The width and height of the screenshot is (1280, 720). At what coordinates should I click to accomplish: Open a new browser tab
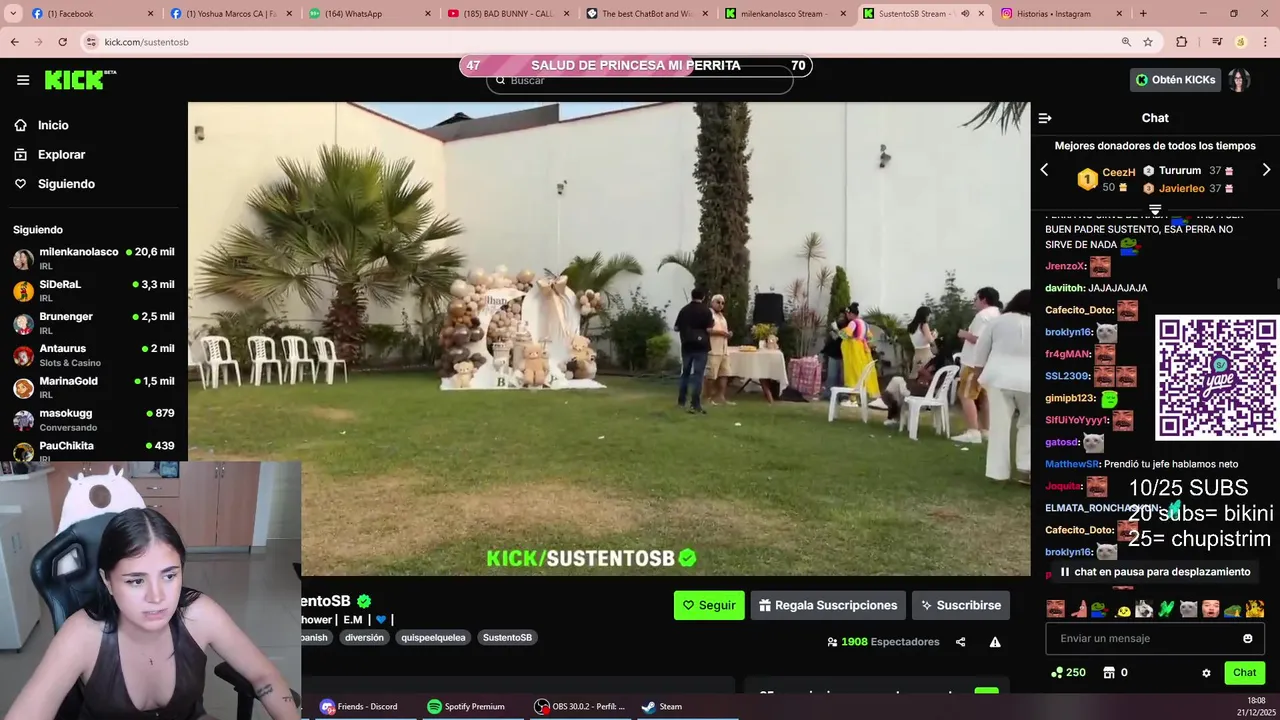(x=1143, y=14)
